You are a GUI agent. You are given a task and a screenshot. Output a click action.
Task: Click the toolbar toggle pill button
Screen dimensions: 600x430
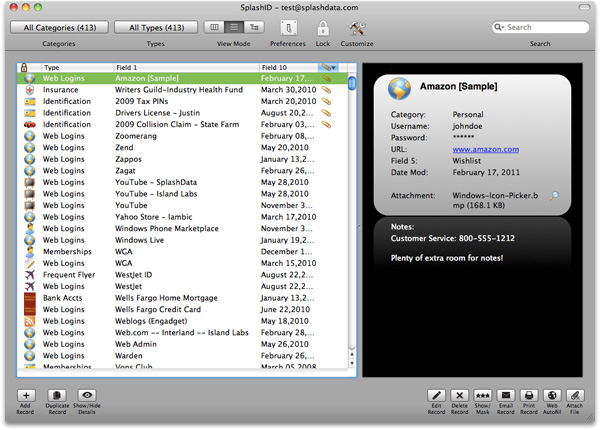[x=584, y=7]
